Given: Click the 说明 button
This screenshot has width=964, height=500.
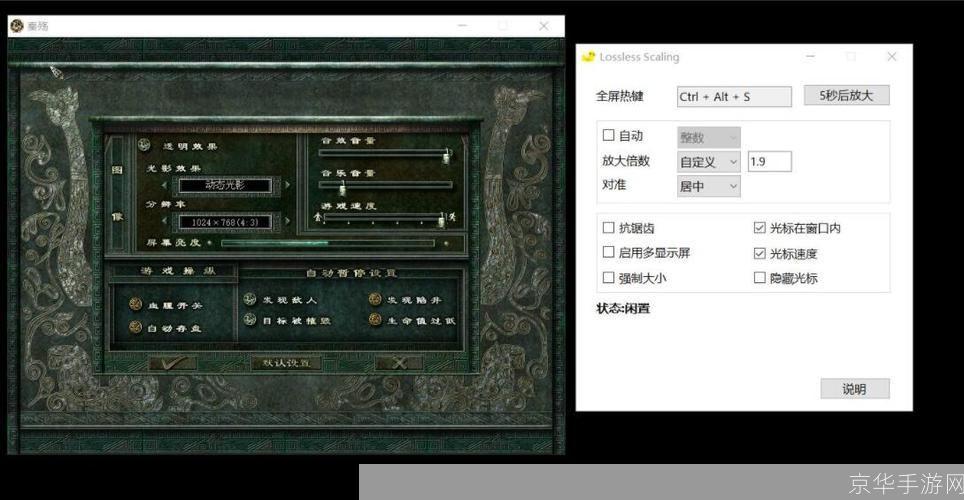Looking at the screenshot, I should click(855, 389).
